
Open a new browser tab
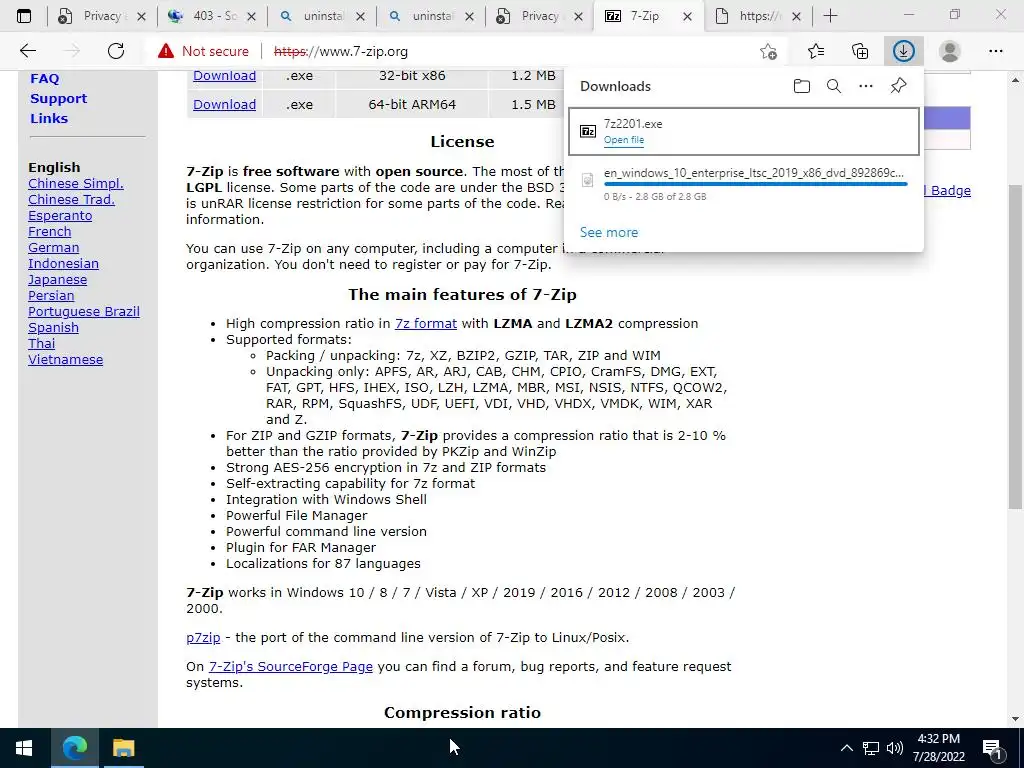pos(830,16)
